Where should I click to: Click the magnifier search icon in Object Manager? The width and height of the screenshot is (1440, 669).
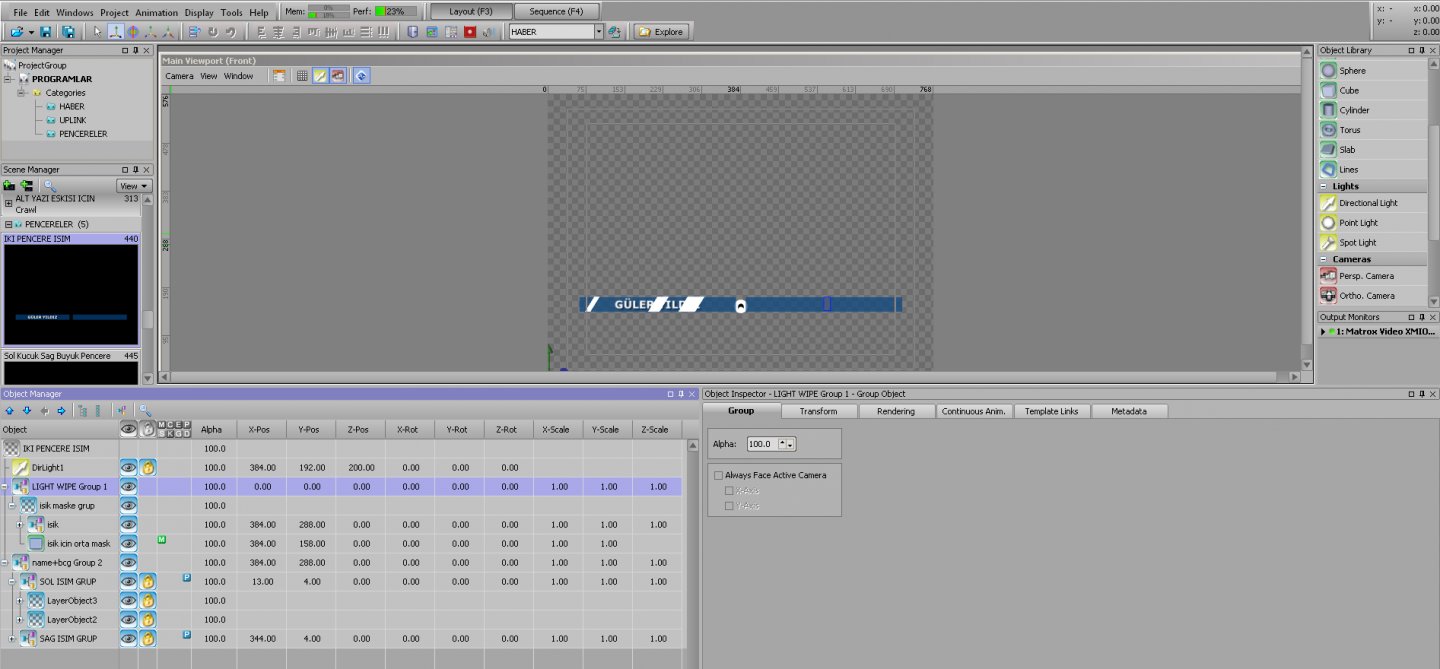[x=145, y=410]
